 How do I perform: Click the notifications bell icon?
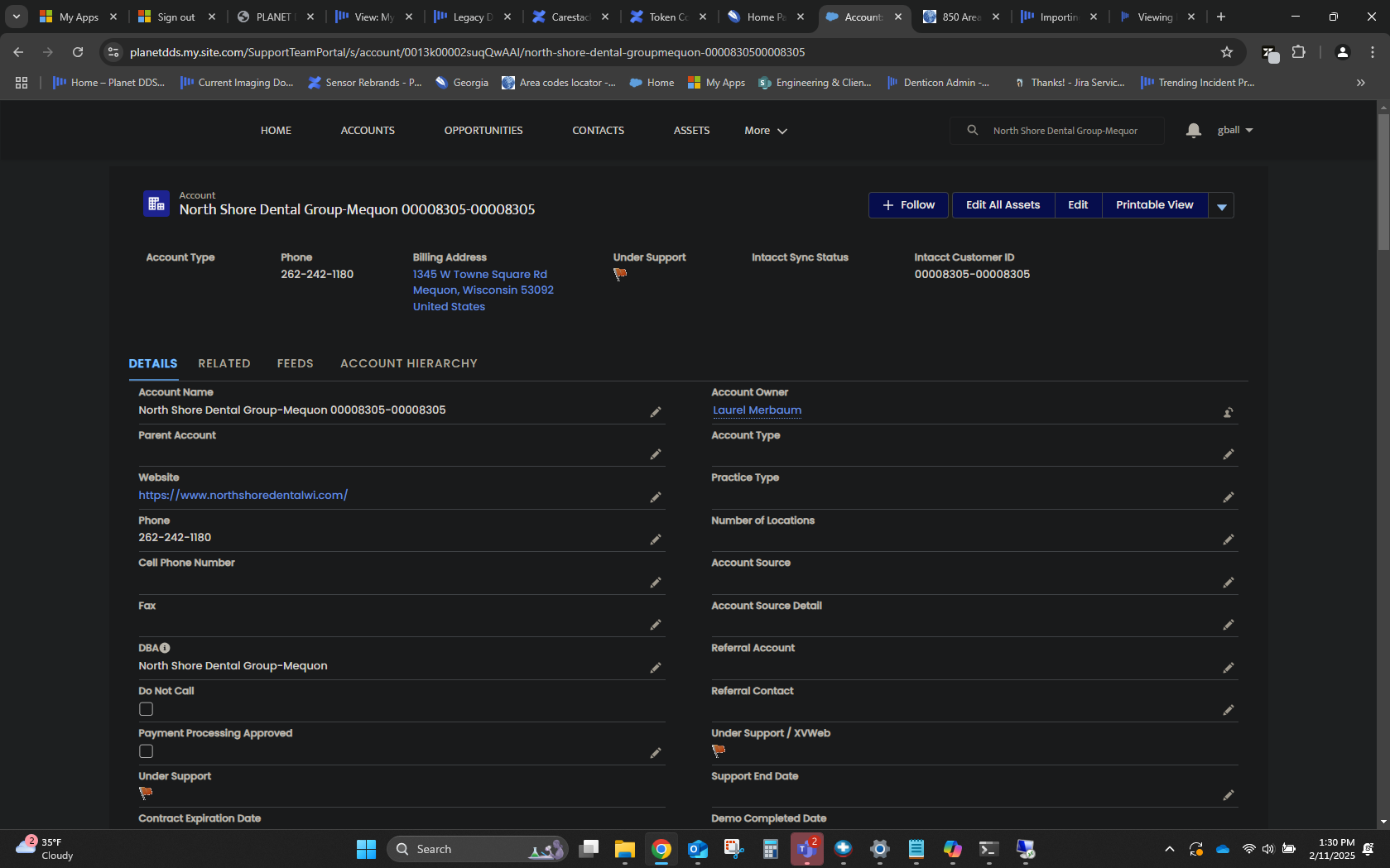coord(1193,131)
